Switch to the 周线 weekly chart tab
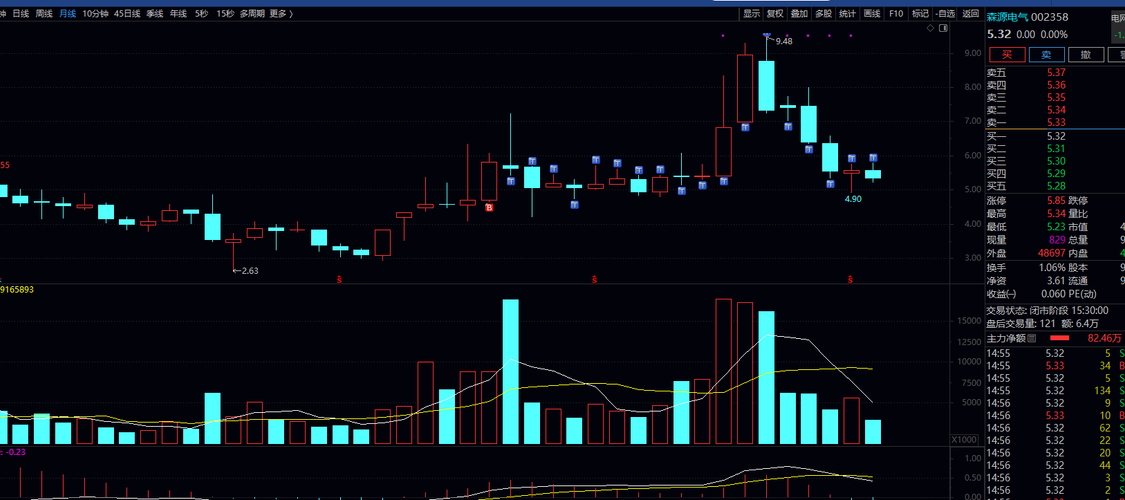1125x500 pixels. [44, 13]
